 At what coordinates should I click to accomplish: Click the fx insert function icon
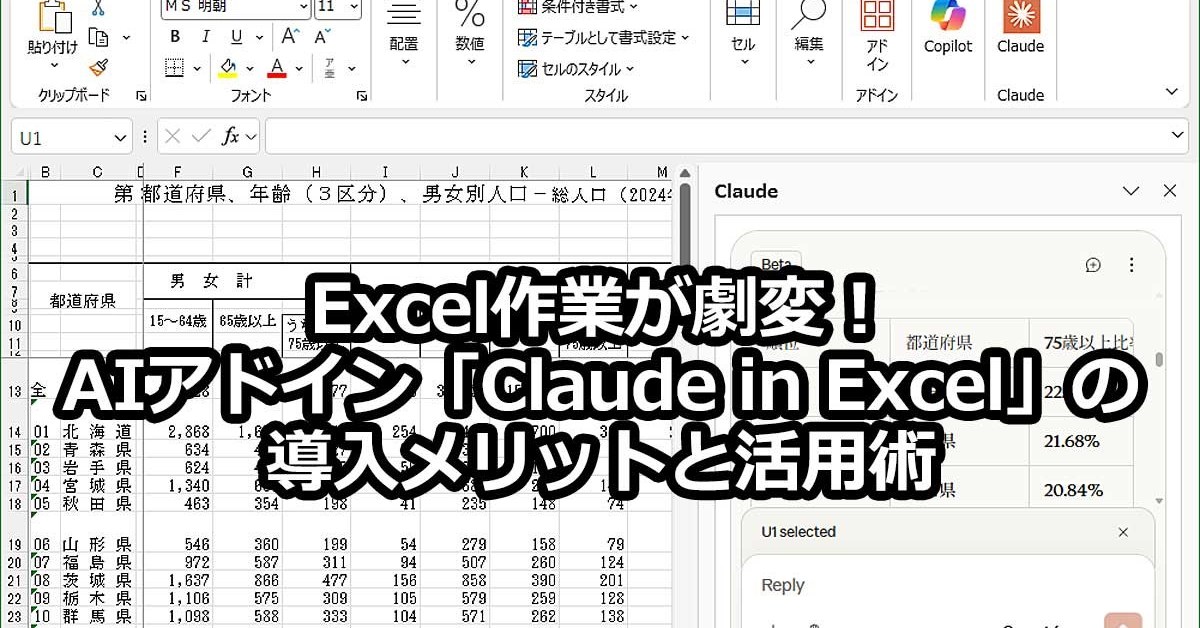[230, 137]
